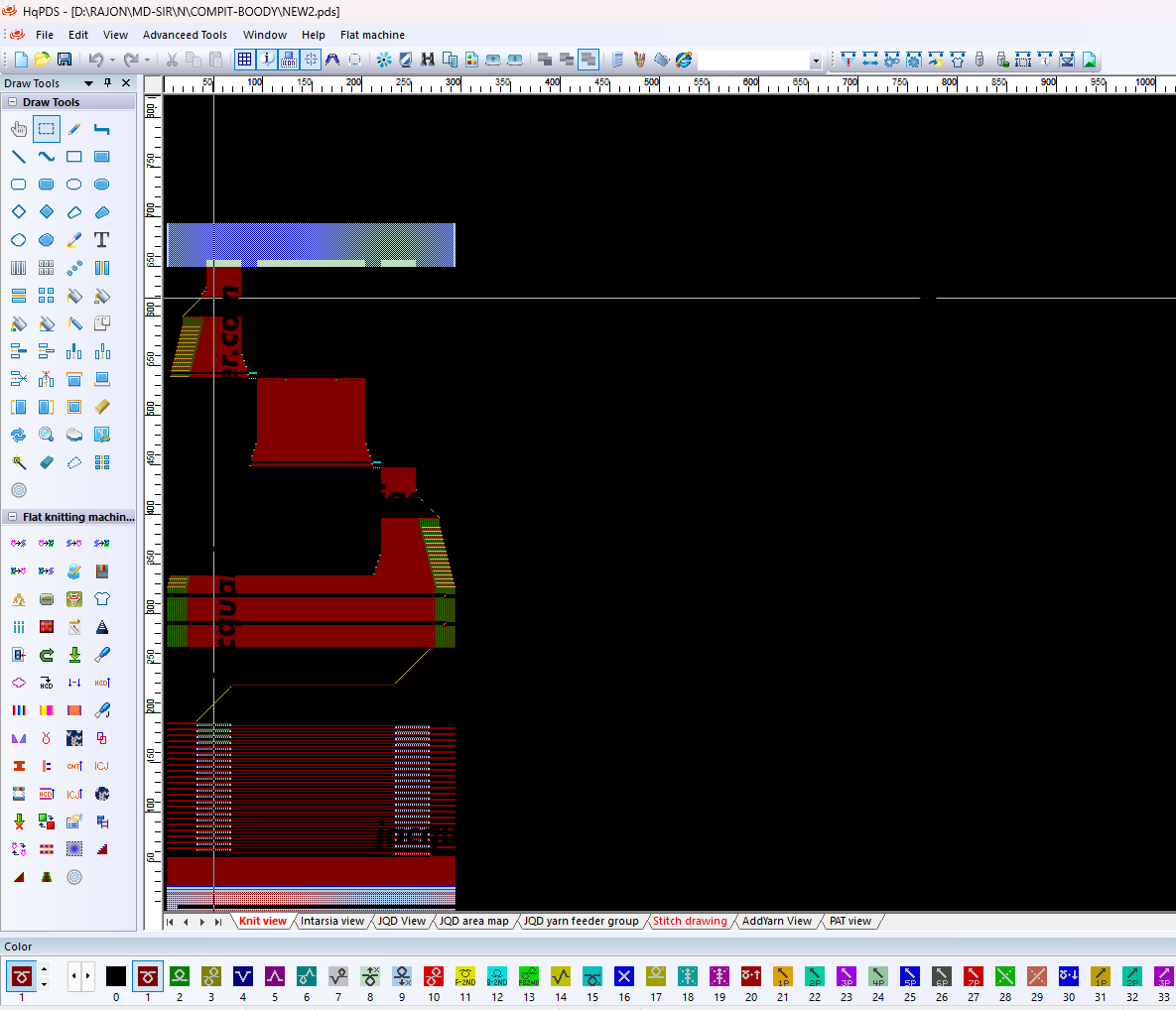Choose the Text tool in Draw Tools

101,240
